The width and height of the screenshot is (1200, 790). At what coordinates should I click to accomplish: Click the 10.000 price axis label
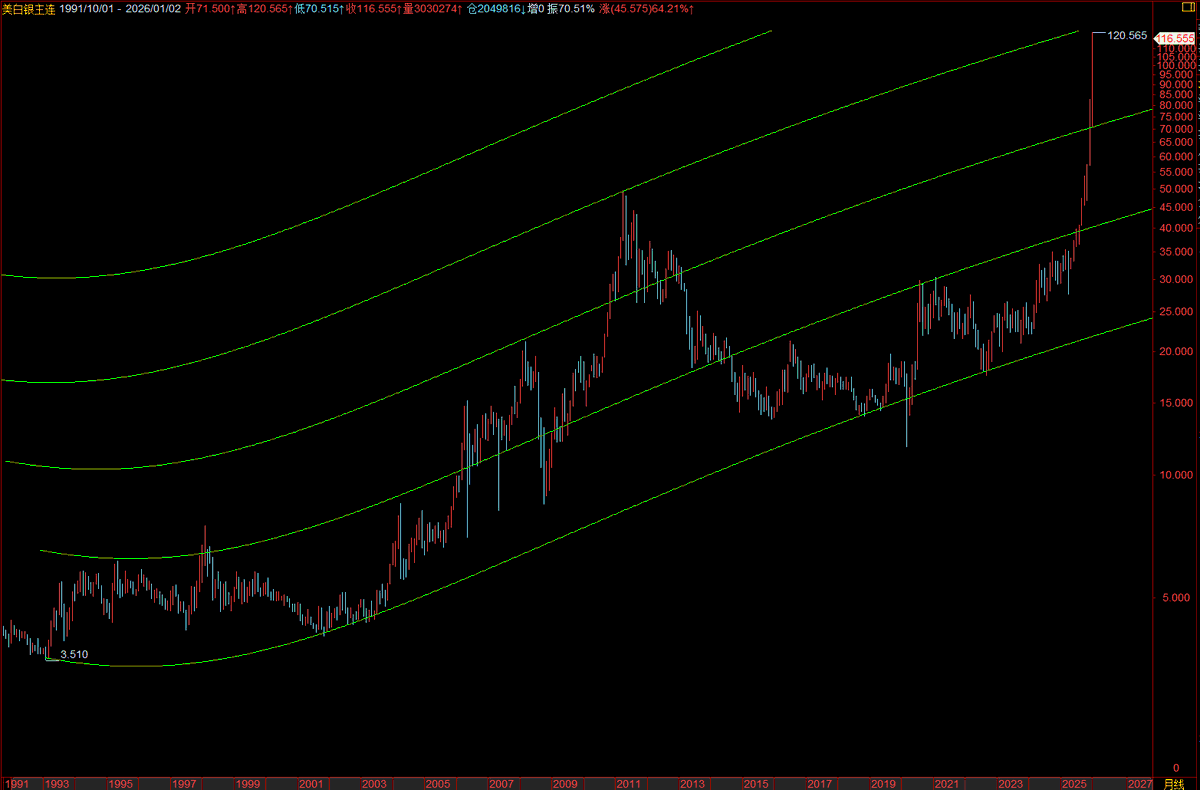tap(1177, 474)
